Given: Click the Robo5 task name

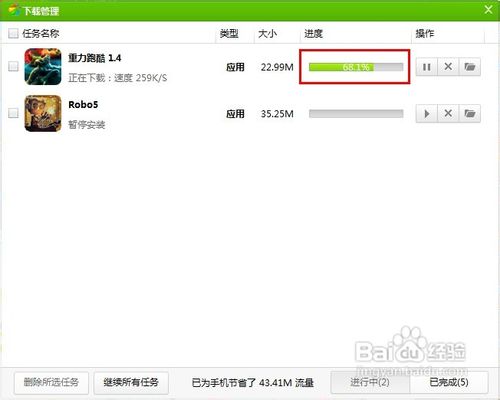Looking at the screenshot, I should 83,105.
